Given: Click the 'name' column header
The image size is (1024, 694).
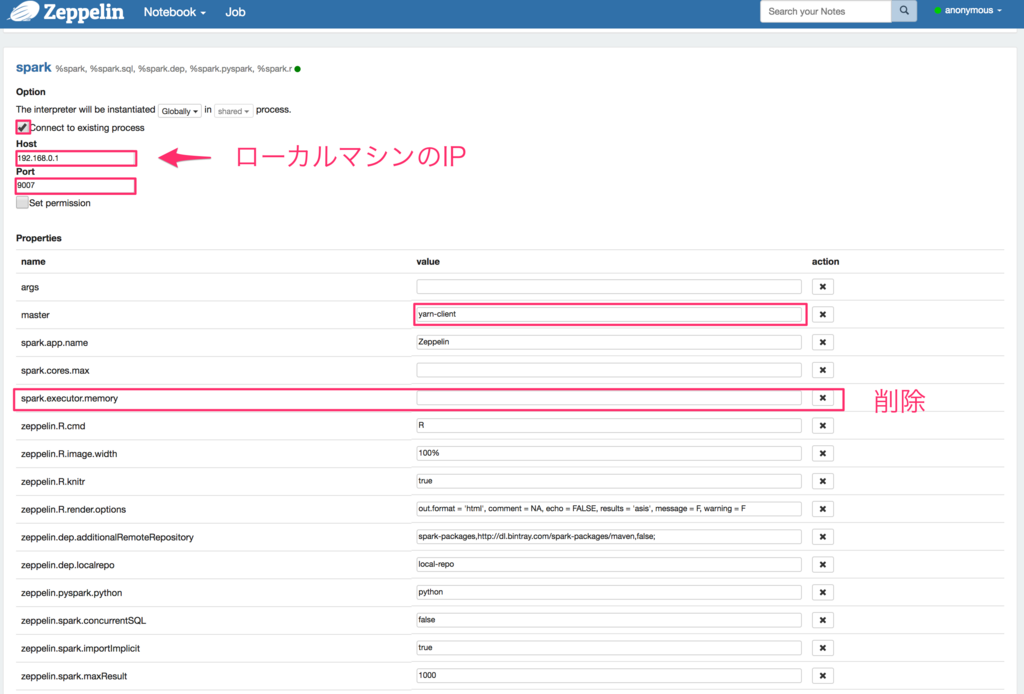Looking at the screenshot, I should coord(33,262).
